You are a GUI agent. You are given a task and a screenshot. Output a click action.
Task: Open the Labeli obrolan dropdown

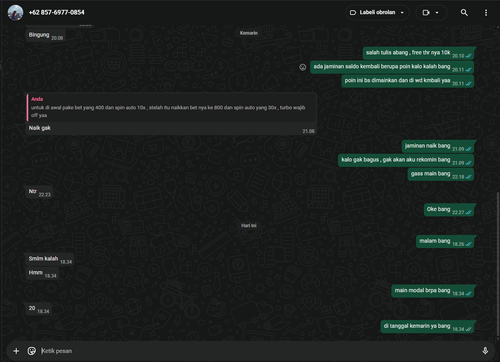coord(377,13)
